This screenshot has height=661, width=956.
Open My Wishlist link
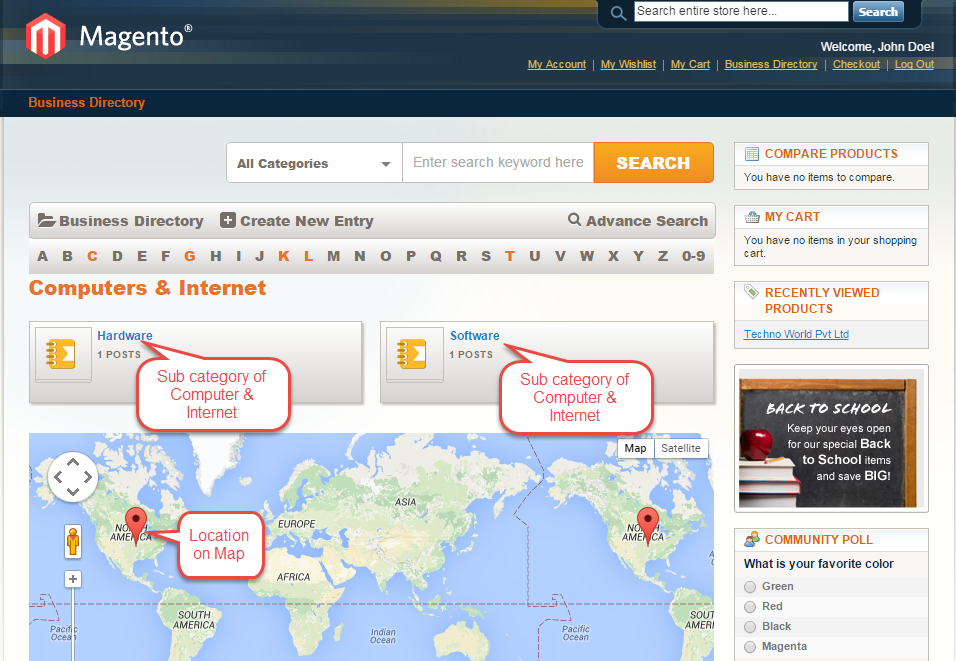tap(628, 64)
